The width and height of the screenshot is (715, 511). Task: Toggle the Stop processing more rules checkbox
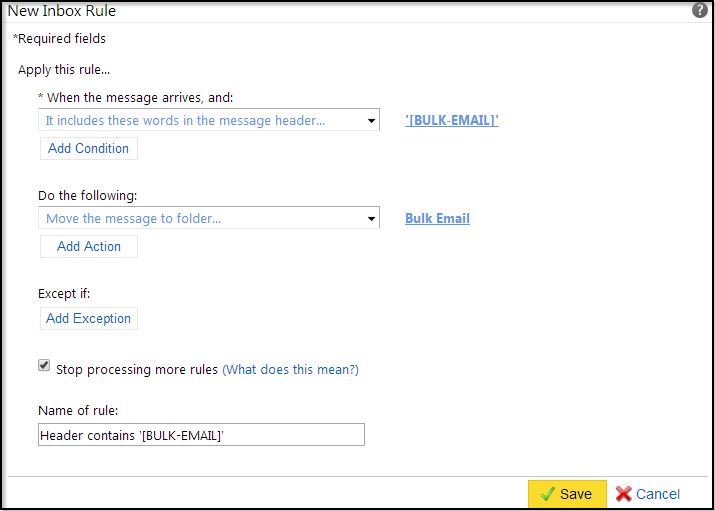(44, 366)
